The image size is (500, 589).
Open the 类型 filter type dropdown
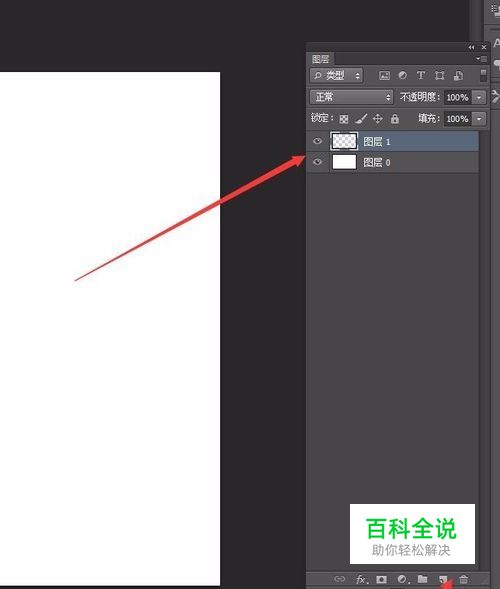pos(336,76)
